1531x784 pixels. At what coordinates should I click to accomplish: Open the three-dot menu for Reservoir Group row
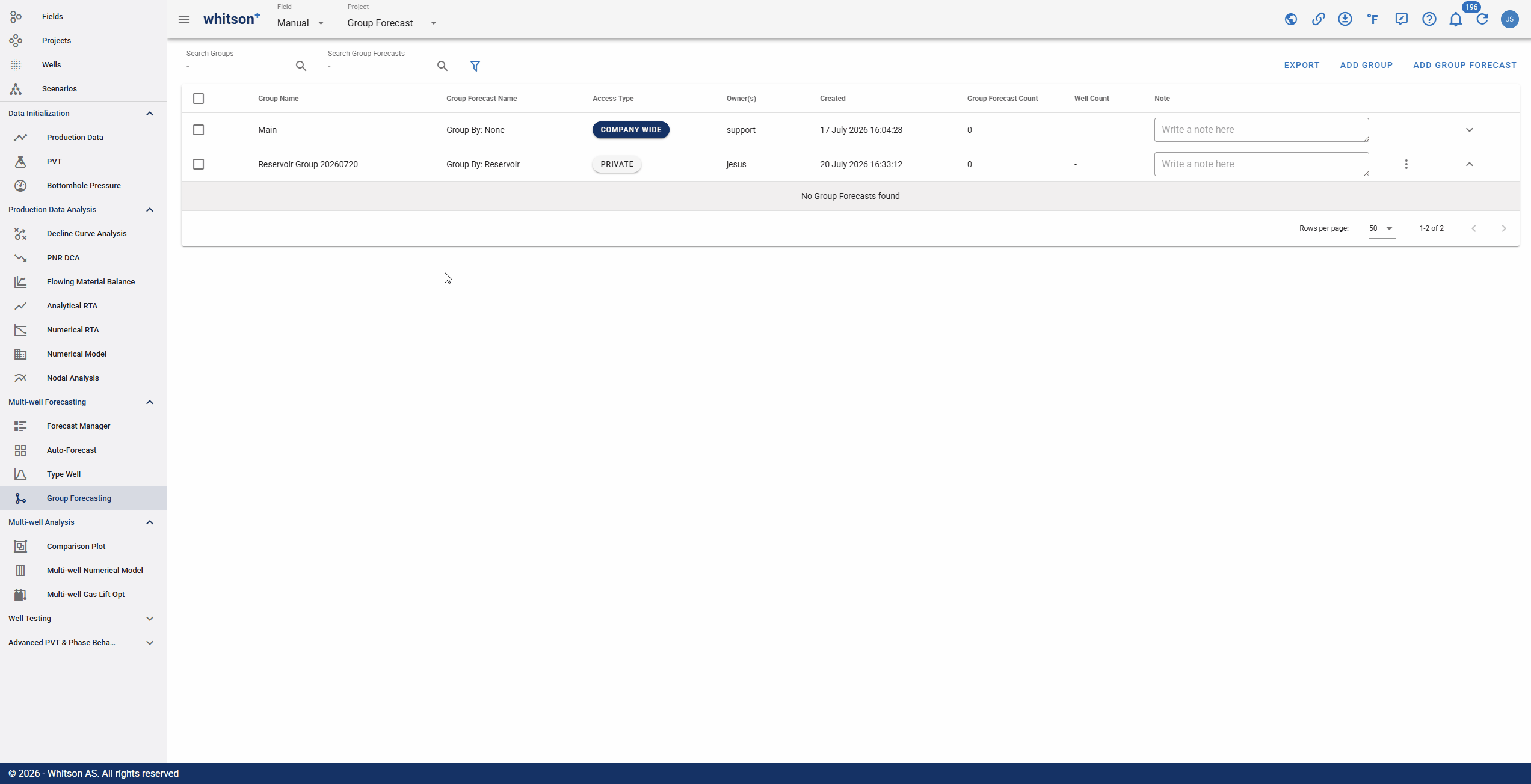click(1406, 164)
